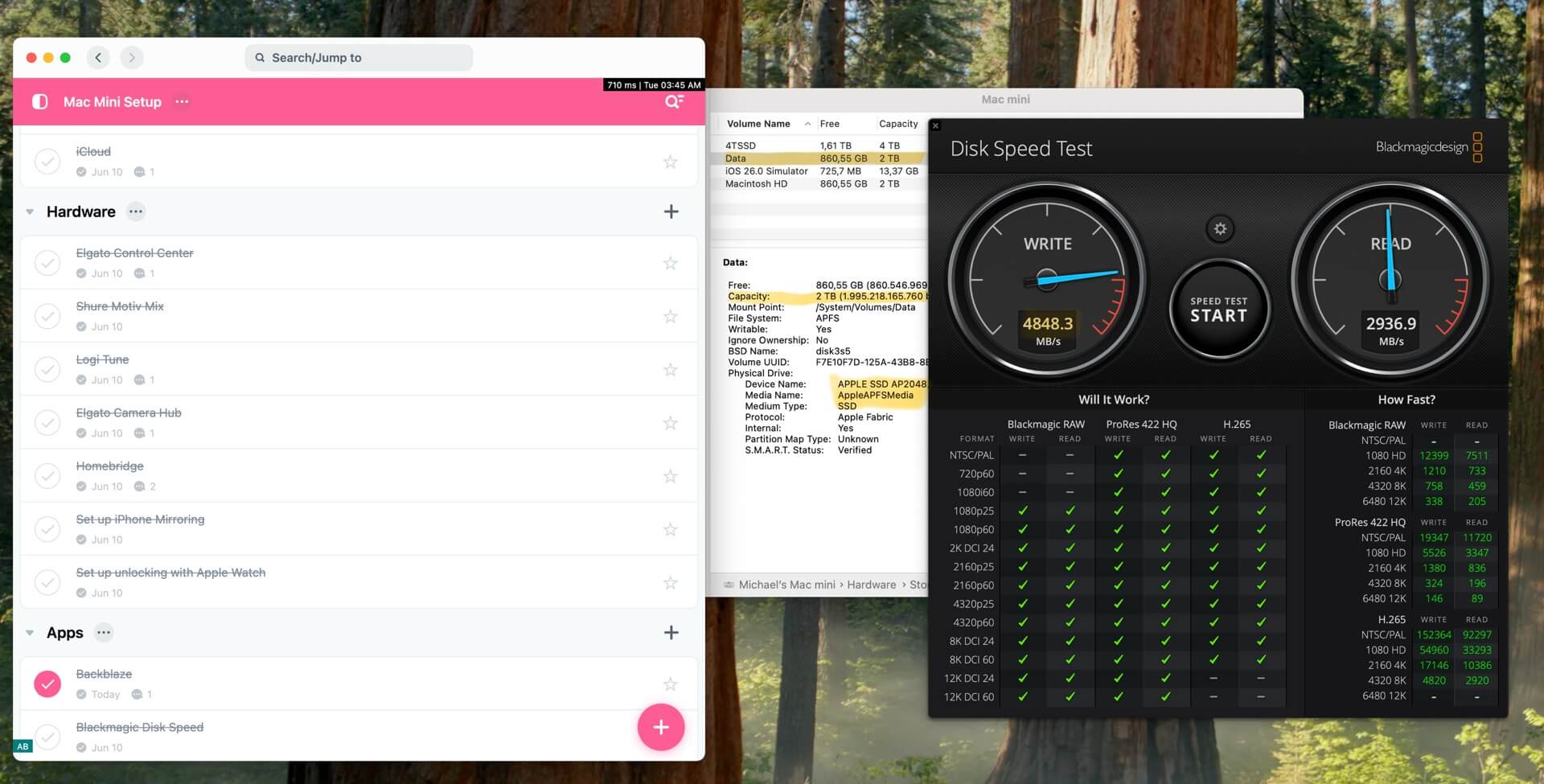Screen dimensions: 1544x784
Task: Click Will It Work? panel heading
Action: pos(1114,400)
